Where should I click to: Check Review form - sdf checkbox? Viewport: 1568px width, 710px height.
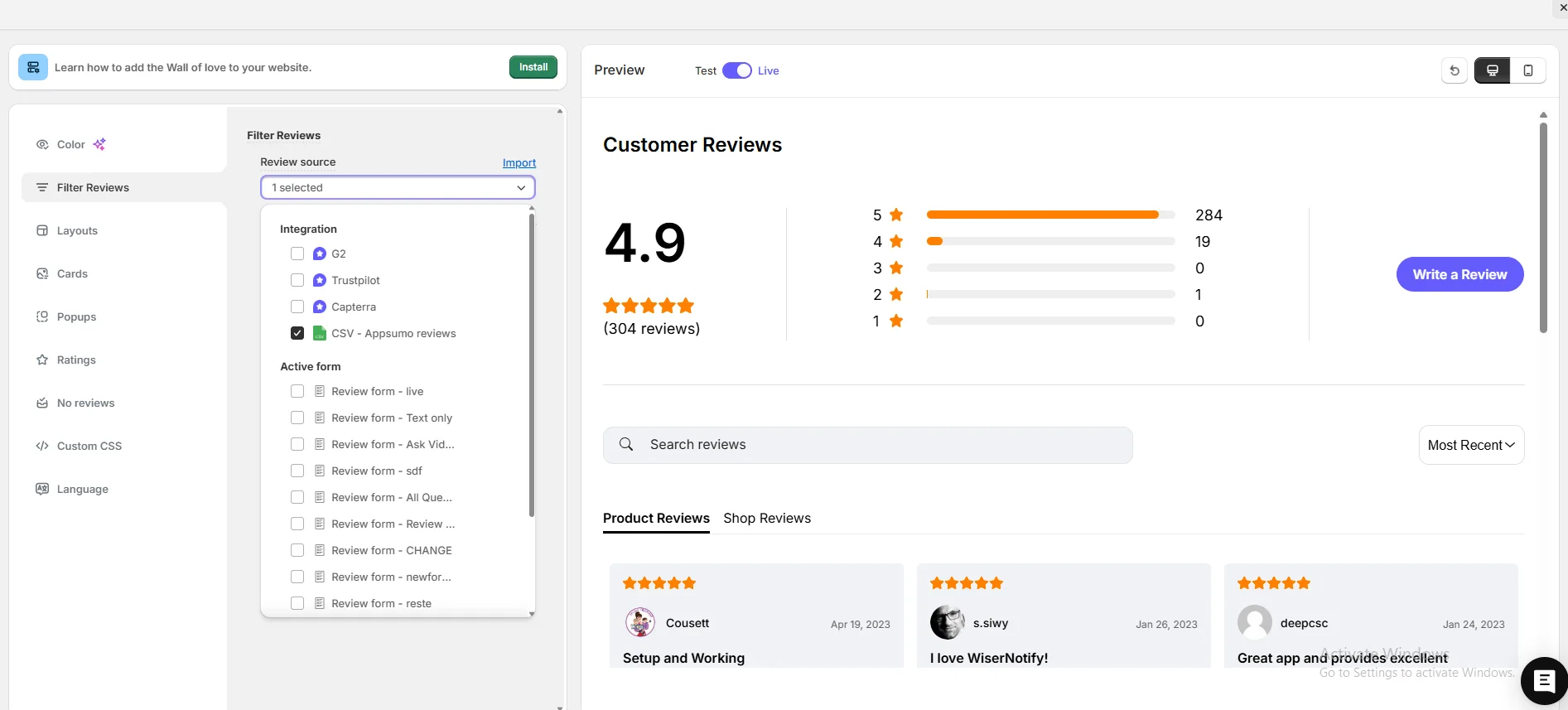(x=297, y=471)
